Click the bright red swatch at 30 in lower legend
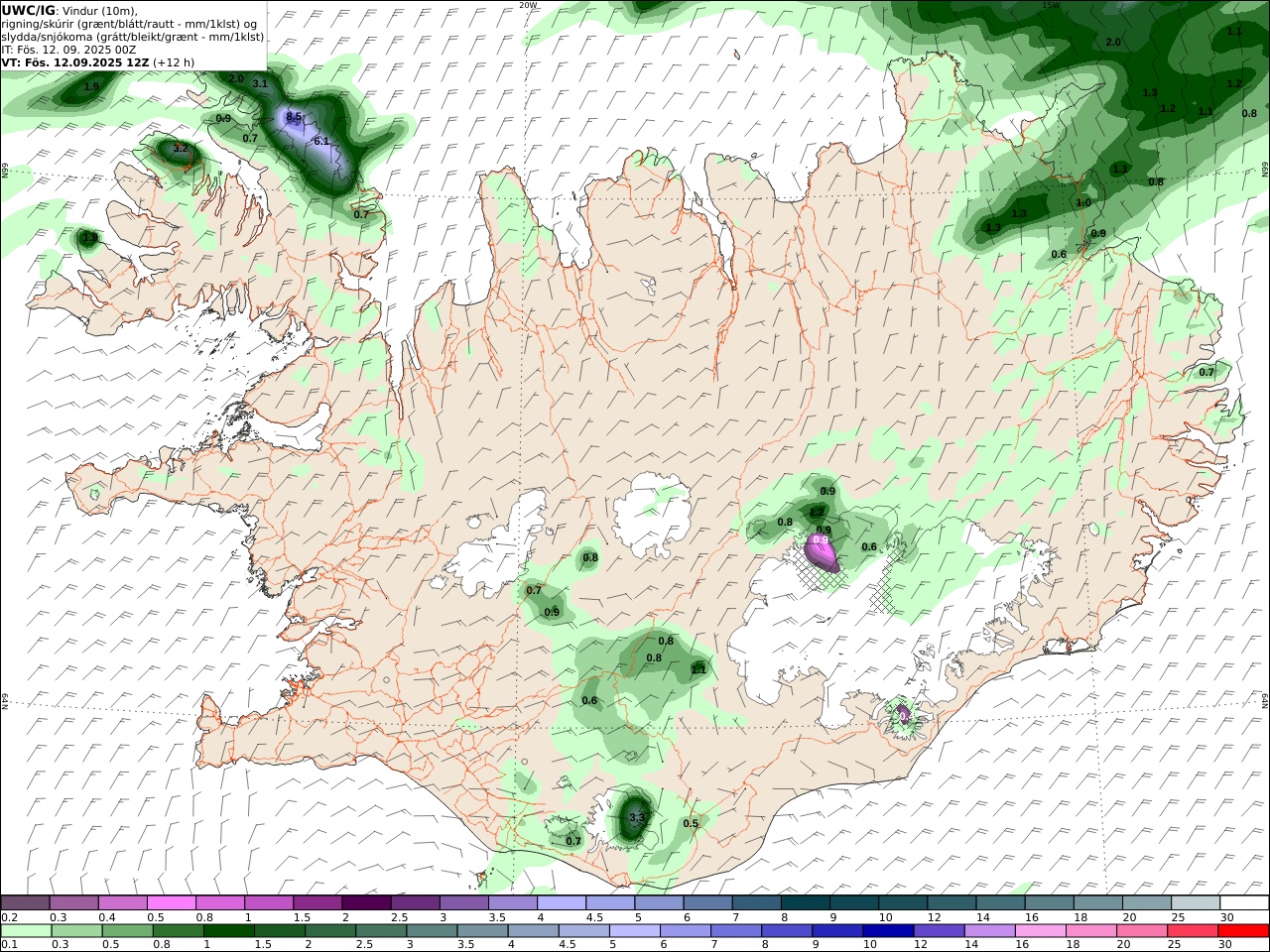The height and width of the screenshot is (952, 1270). [x=1244, y=931]
